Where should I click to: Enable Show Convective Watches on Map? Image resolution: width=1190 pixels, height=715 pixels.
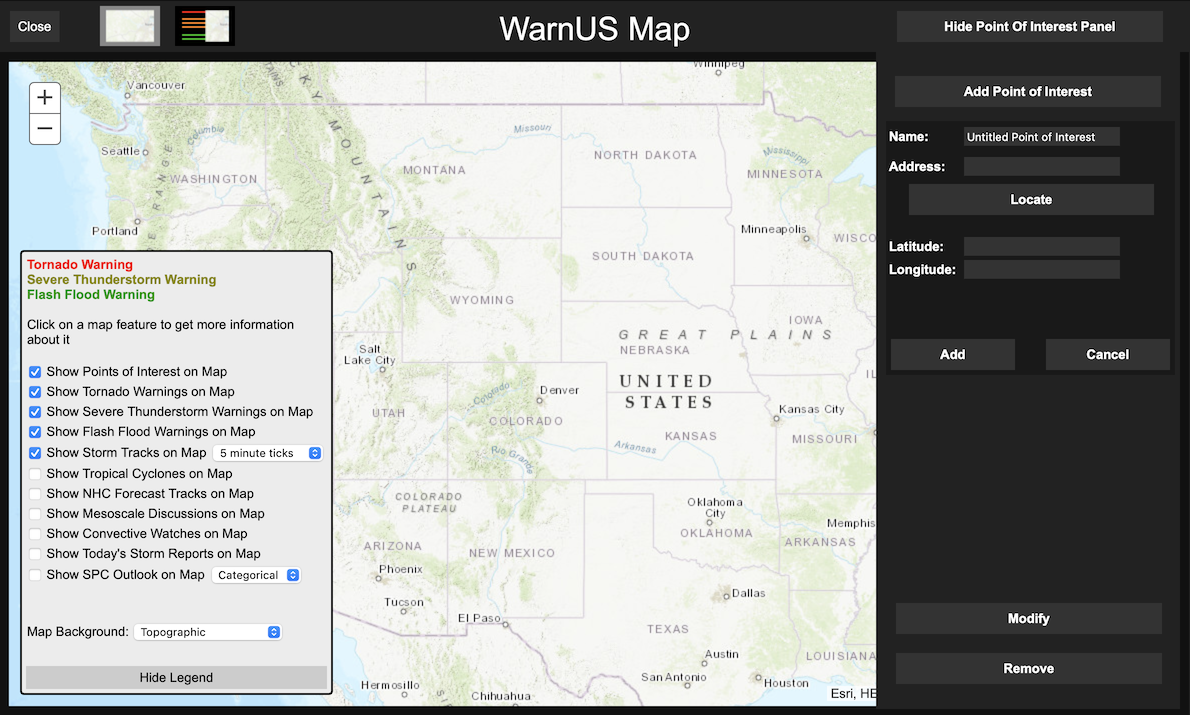36,534
